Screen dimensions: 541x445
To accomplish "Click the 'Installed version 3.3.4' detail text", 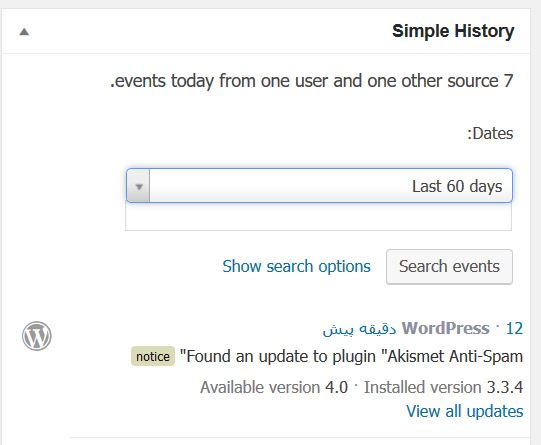I will 444,387.
